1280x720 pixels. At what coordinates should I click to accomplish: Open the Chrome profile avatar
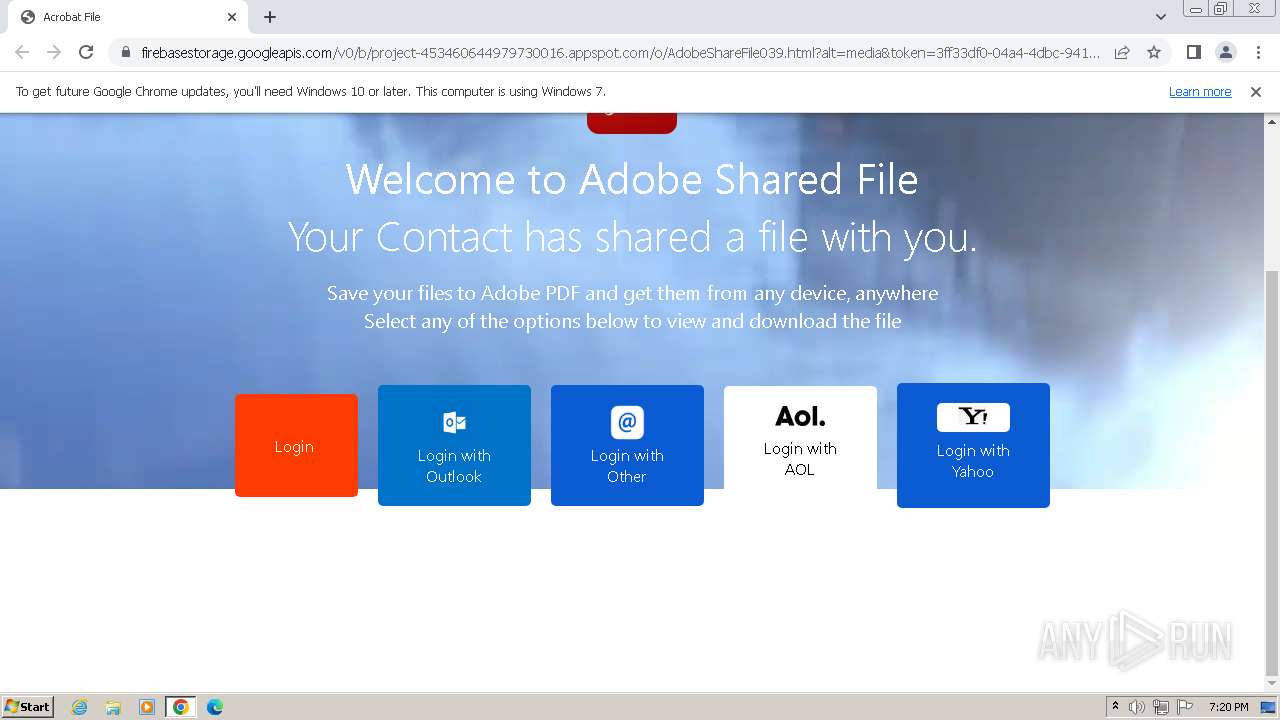pos(1226,52)
